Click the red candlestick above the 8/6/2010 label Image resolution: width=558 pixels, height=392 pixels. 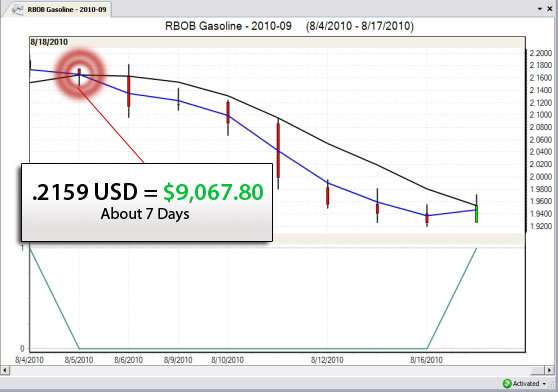pyautogui.click(x=129, y=91)
